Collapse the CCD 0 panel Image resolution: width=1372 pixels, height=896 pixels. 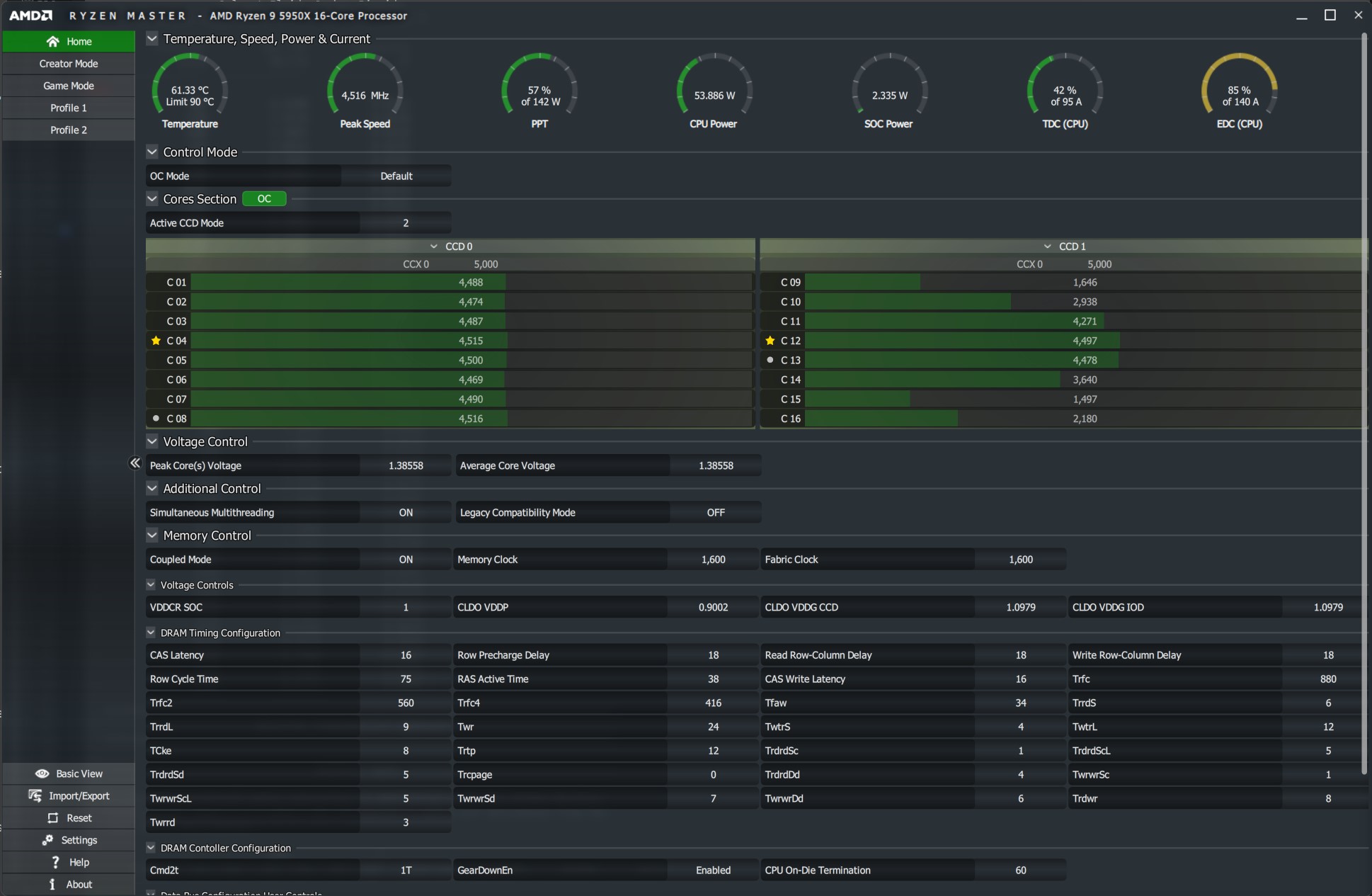434,246
